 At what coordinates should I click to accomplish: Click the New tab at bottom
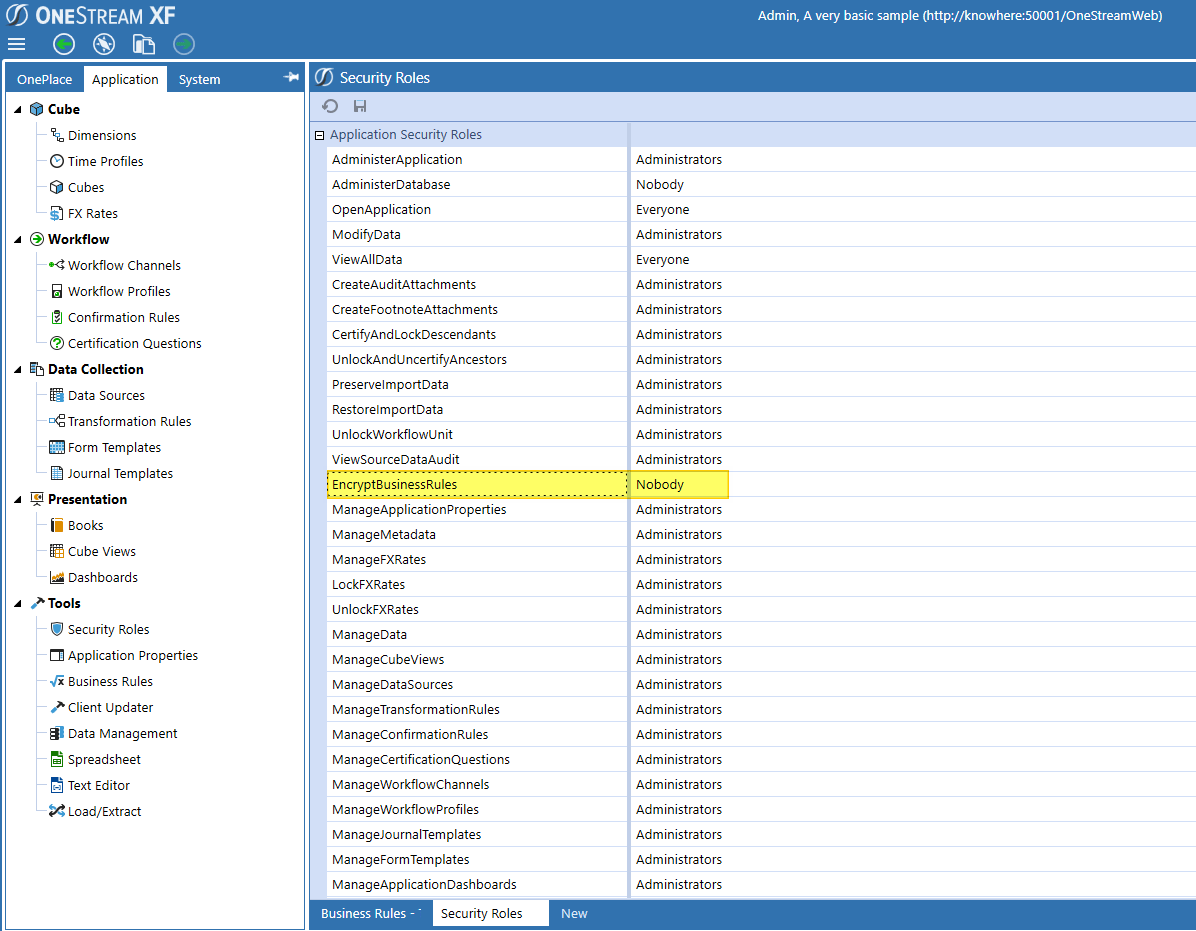(x=574, y=913)
